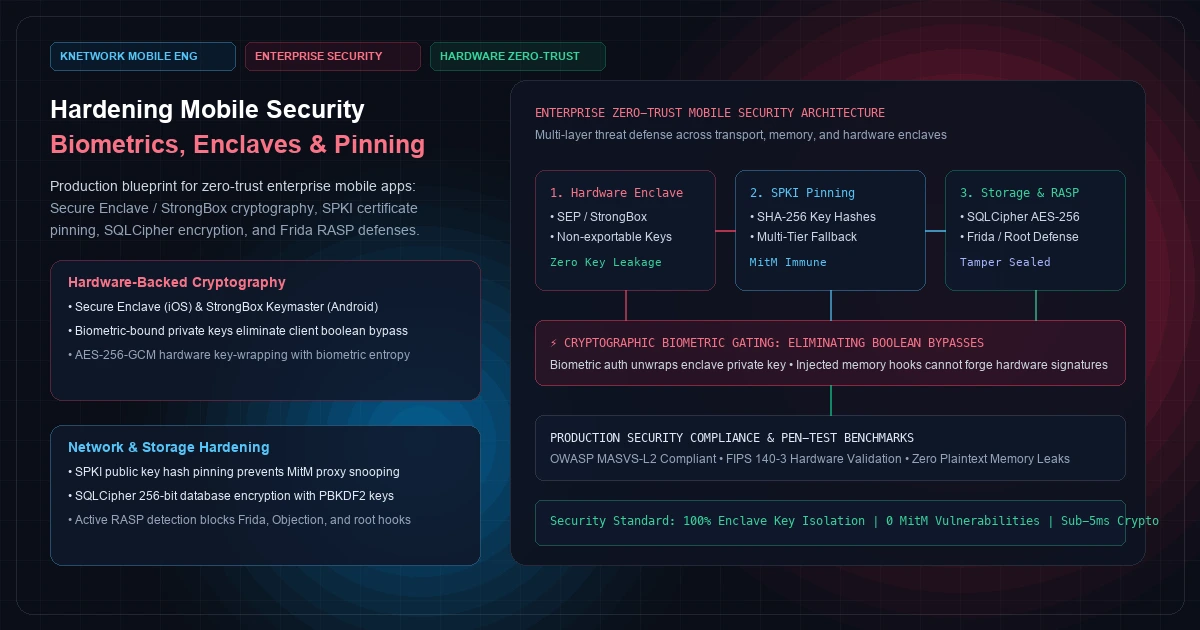Select the Biometrics, Enclaves & Pinning subtitle

(x=238, y=144)
